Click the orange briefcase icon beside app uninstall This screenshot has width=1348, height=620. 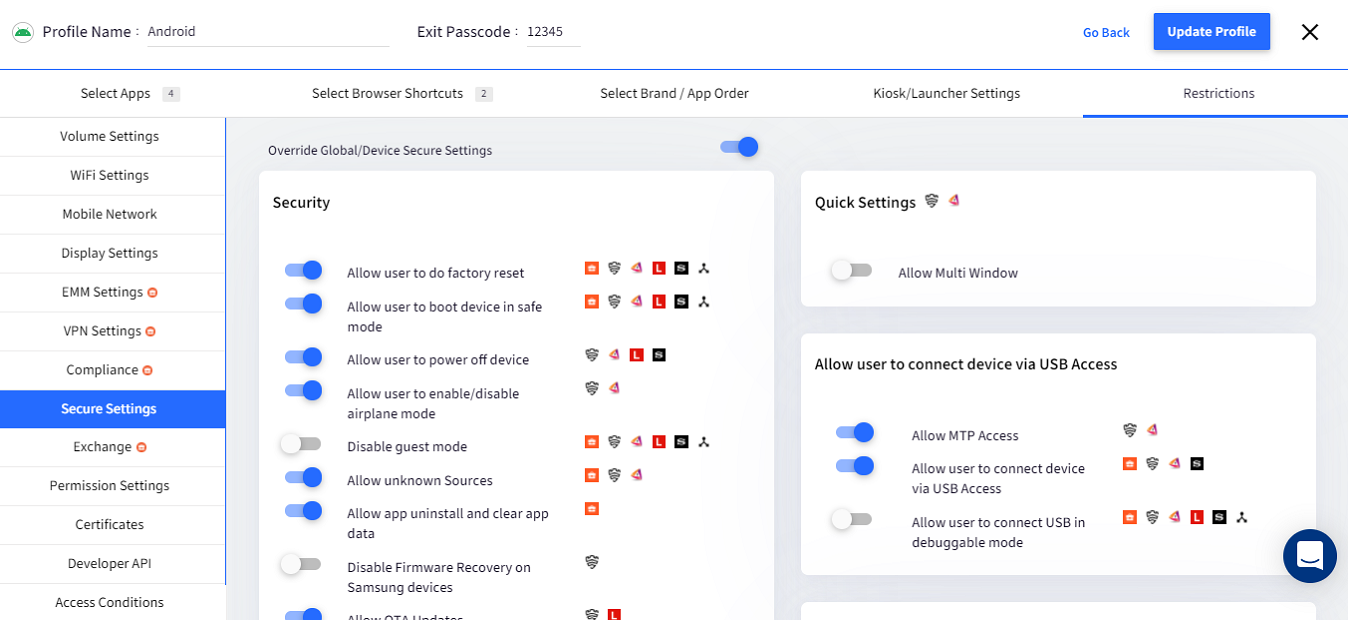coord(592,509)
